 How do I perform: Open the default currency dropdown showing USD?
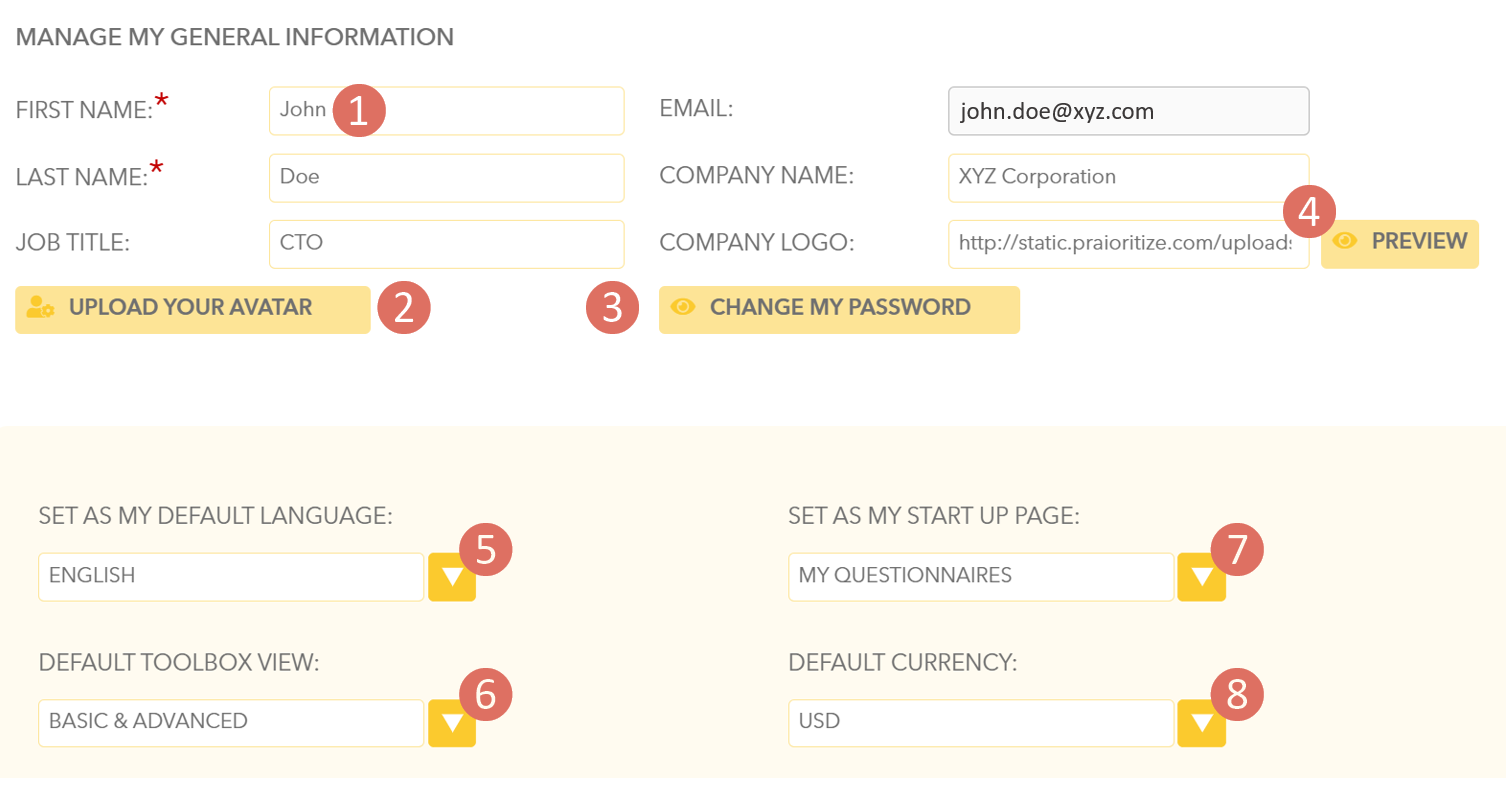[981, 723]
